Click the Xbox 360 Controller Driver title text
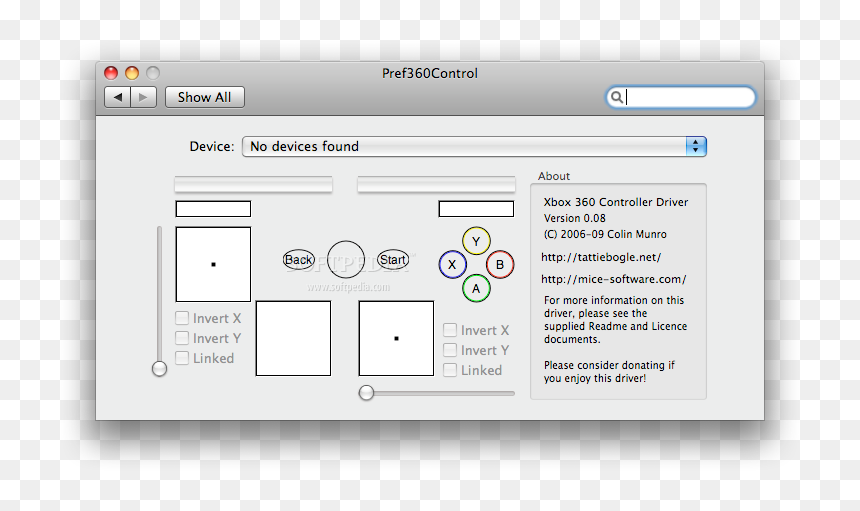The width and height of the screenshot is (860, 511). pos(615,202)
